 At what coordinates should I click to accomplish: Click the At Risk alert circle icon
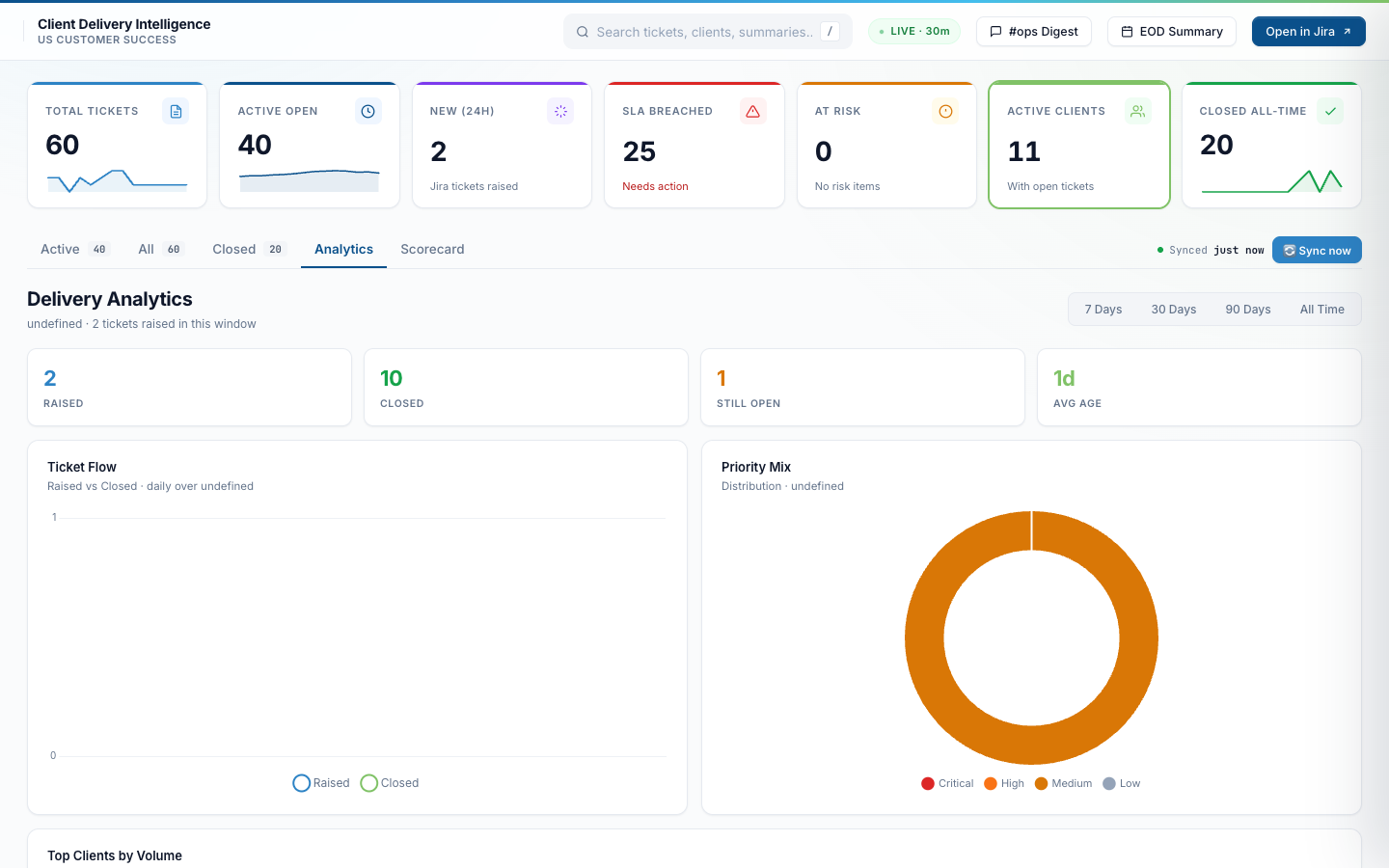tap(945, 111)
